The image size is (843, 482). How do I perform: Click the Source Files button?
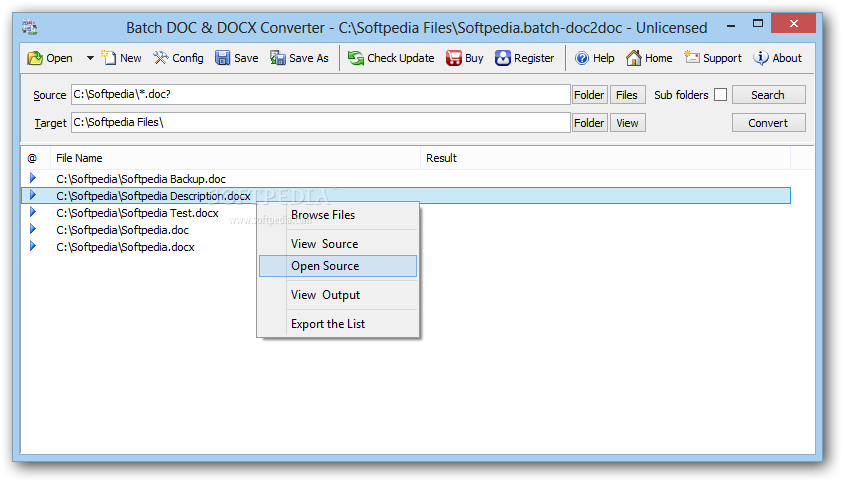click(x=627, y=95)
